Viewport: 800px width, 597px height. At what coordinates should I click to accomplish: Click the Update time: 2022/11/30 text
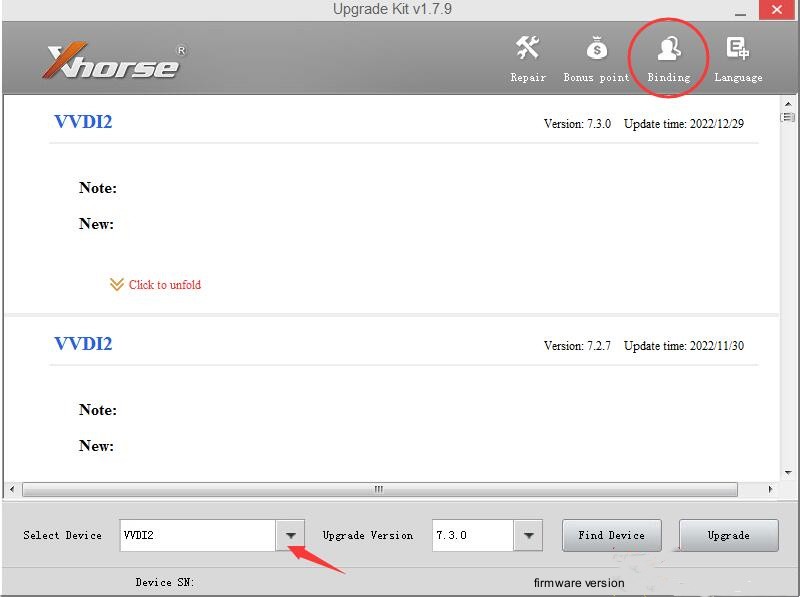point(684,346)
